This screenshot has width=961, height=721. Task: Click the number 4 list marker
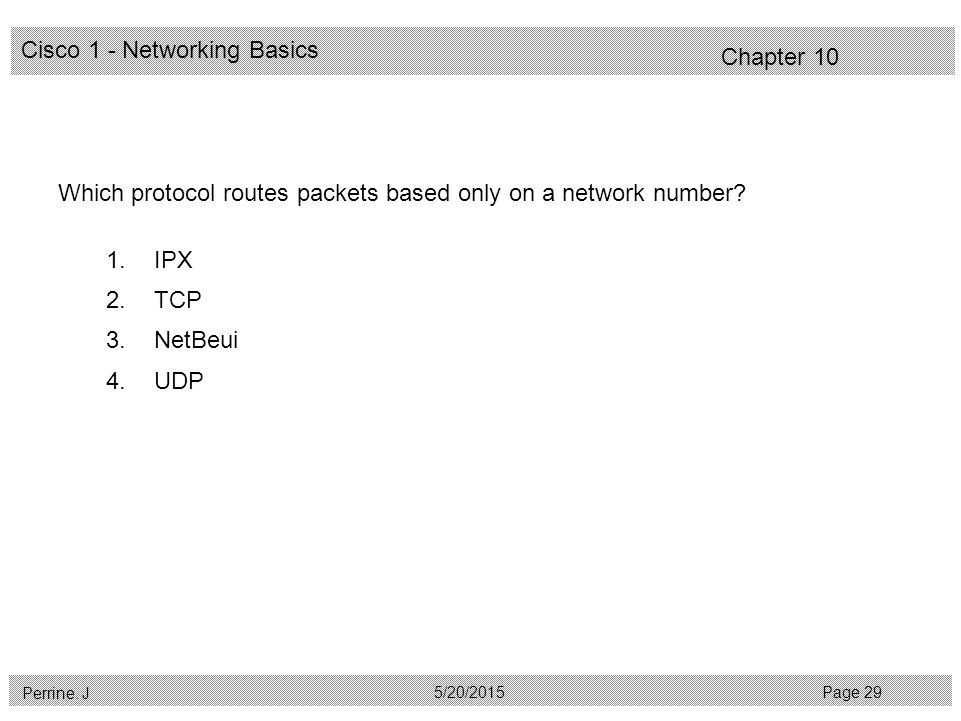tap(115, 381)
